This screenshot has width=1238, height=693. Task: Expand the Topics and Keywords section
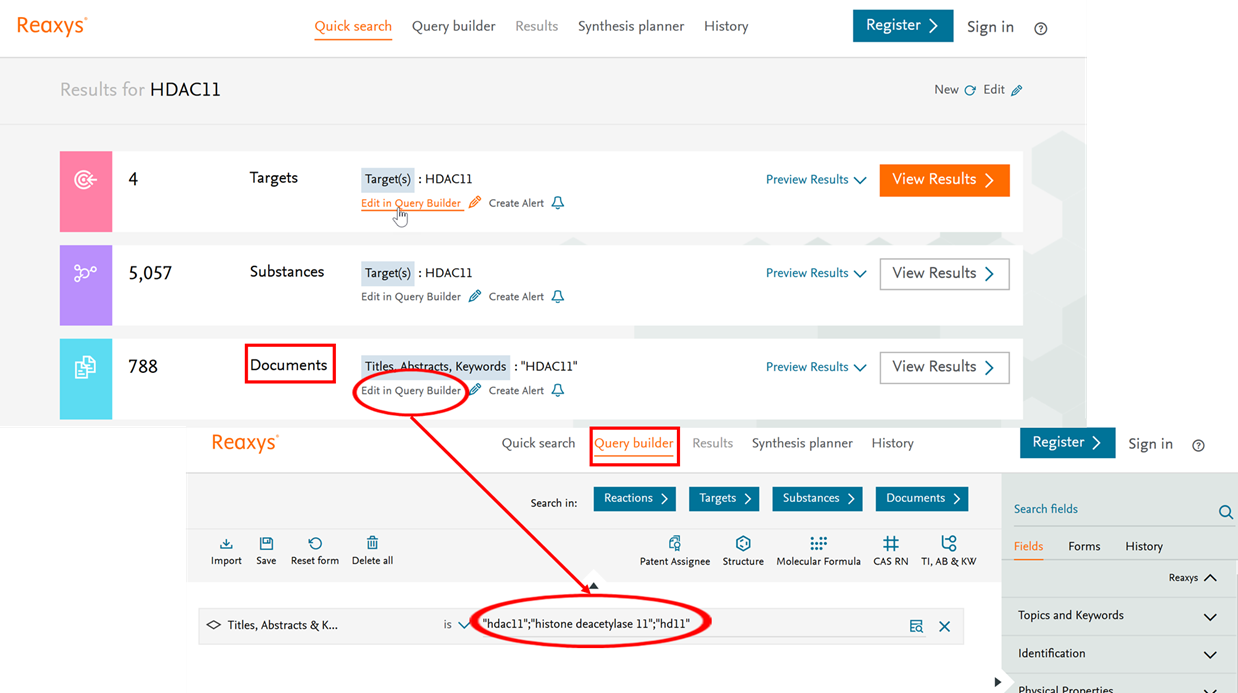[1210, 616]
